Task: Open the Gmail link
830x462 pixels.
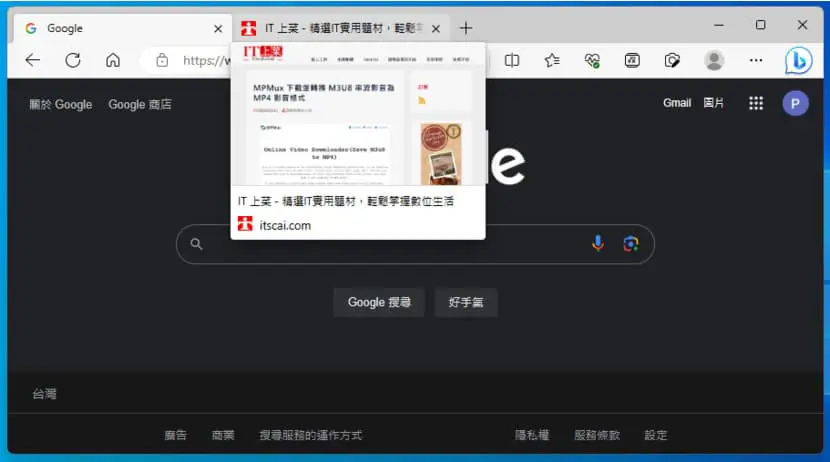Action: [x=677, y=103]
